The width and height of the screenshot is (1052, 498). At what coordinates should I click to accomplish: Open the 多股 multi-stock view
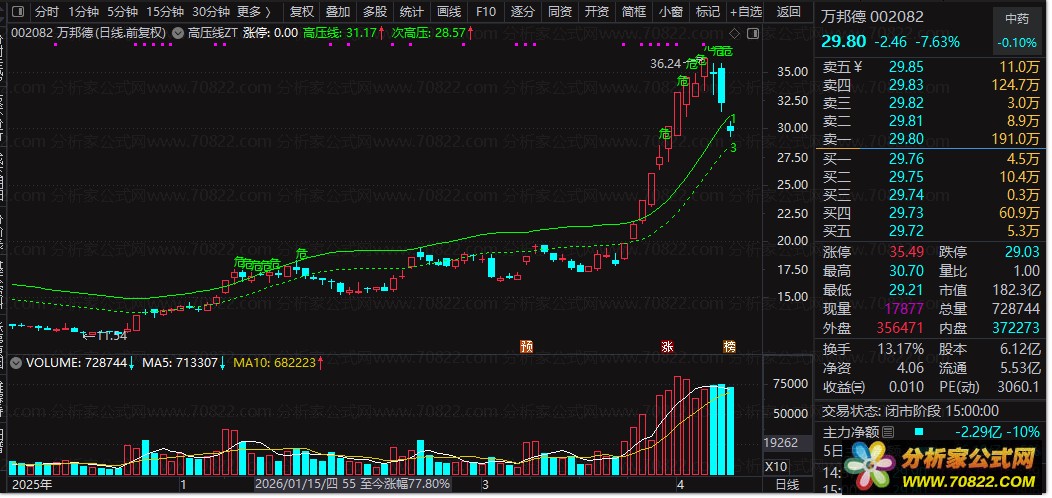(375, 12)
